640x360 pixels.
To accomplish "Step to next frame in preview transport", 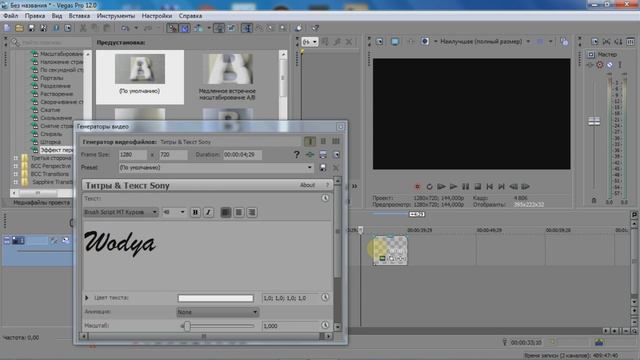I will click(525, 187).
